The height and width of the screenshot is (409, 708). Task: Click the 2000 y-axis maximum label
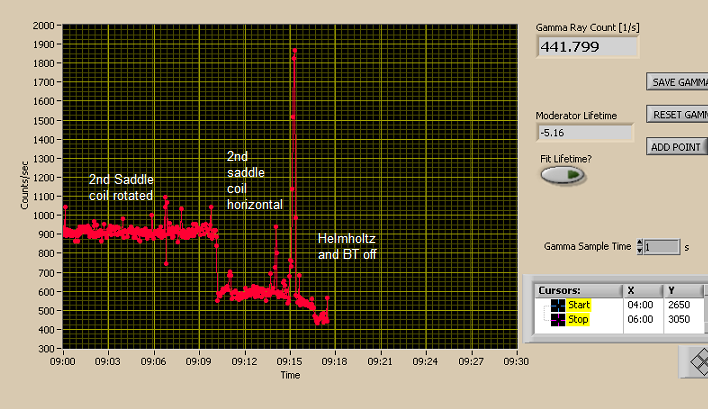43,26
